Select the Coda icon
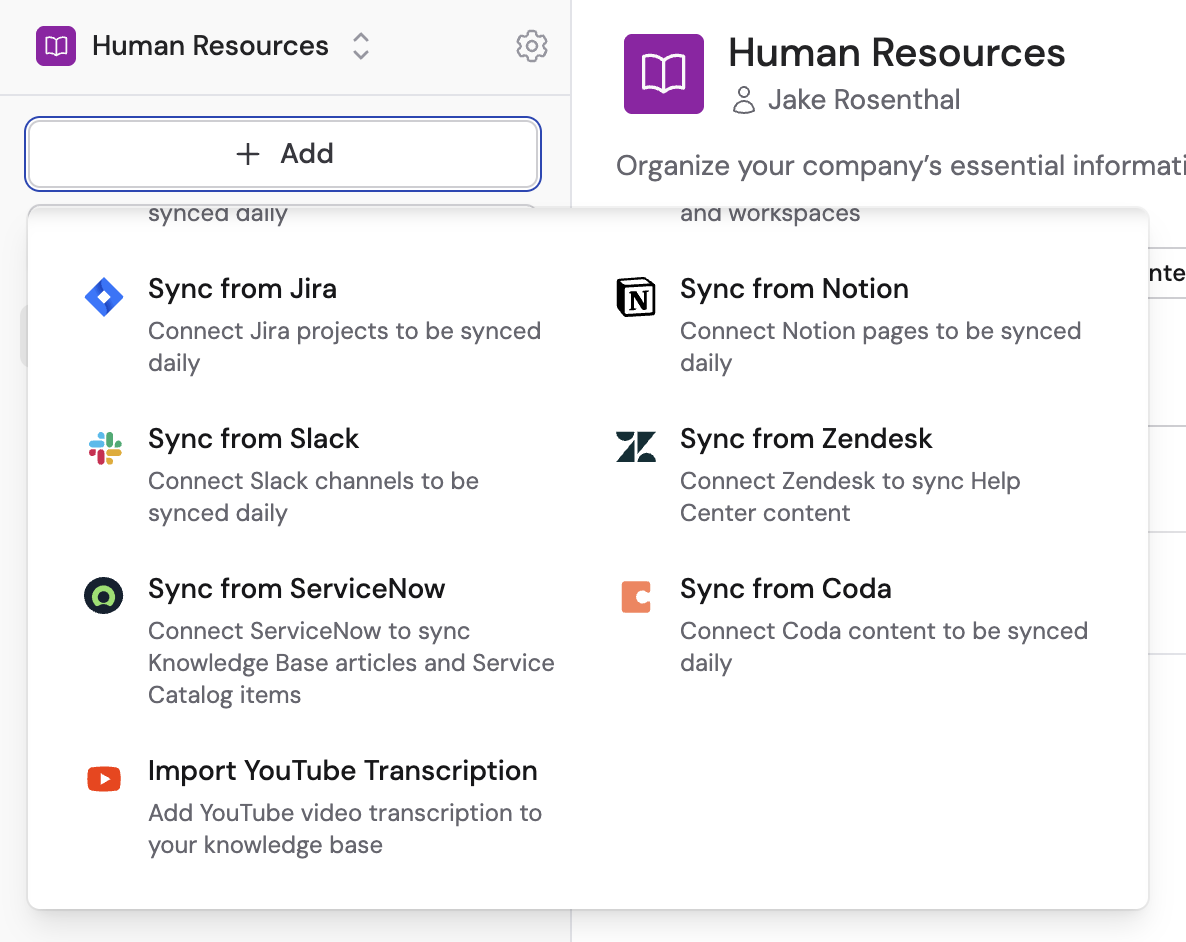The height and width of the screenshot is (942, 1186). (636, 596)
